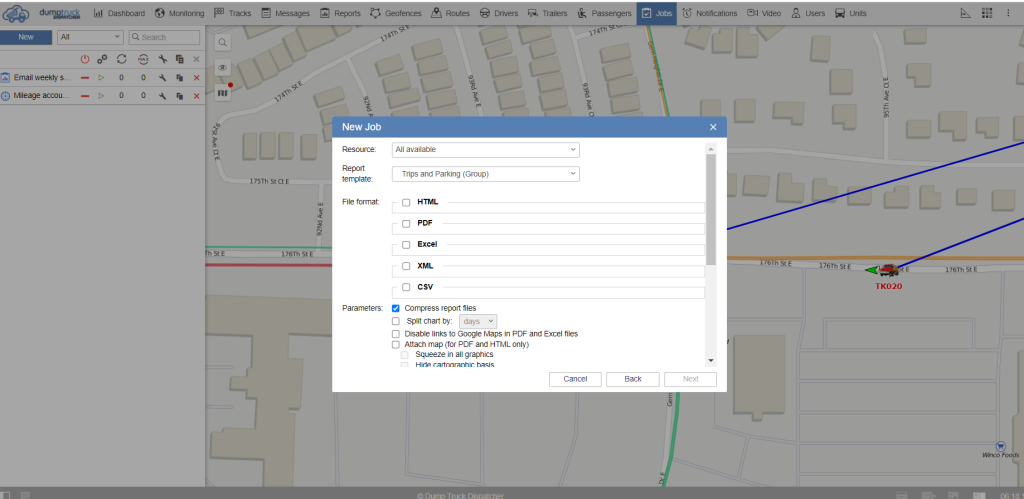Click the Dump Truck Dispatcher logo
This screenshot has width=1024, height=499.
tap(44, 13)
